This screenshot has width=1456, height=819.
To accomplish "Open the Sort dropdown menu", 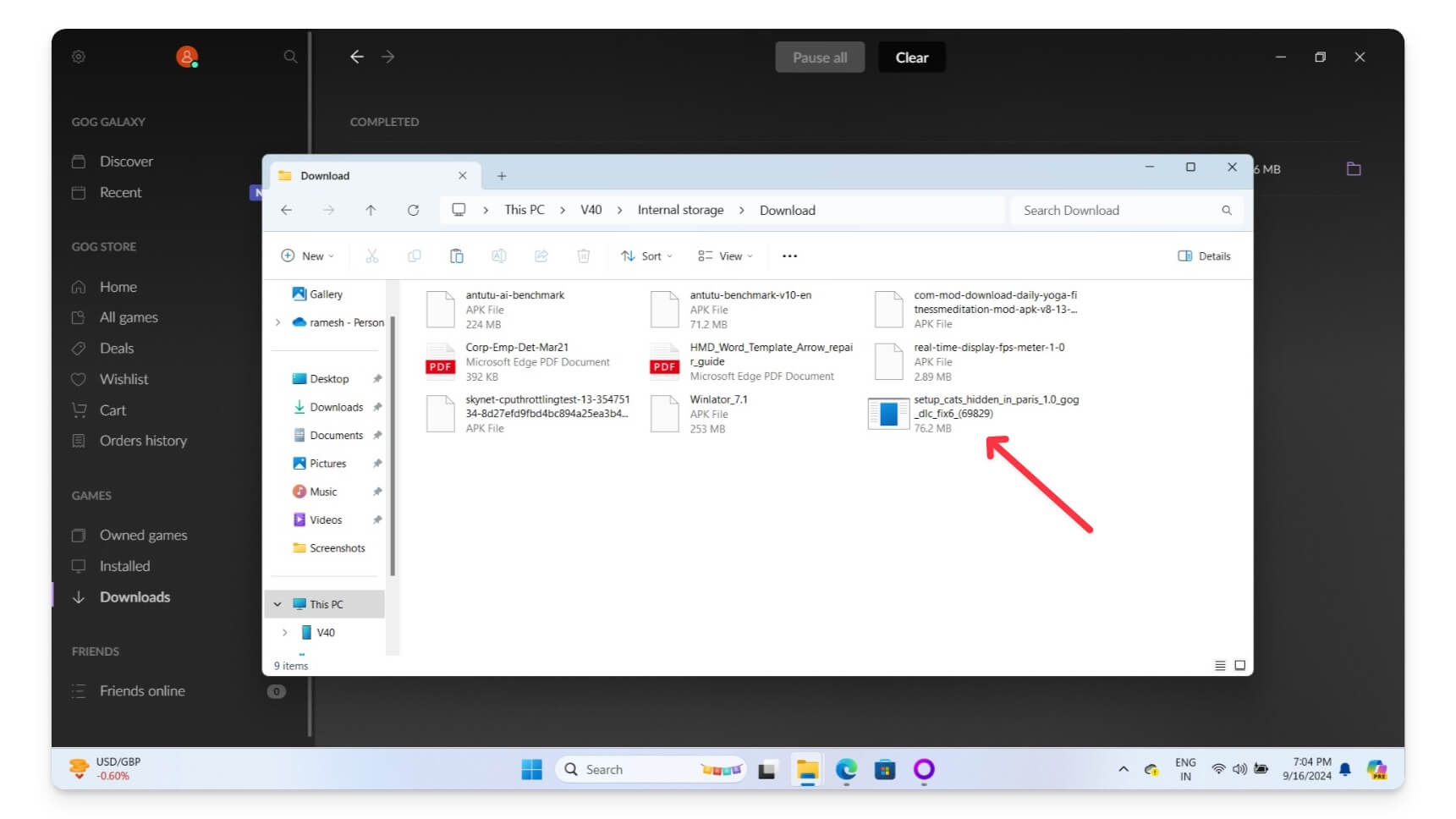I will pos(647,256).
